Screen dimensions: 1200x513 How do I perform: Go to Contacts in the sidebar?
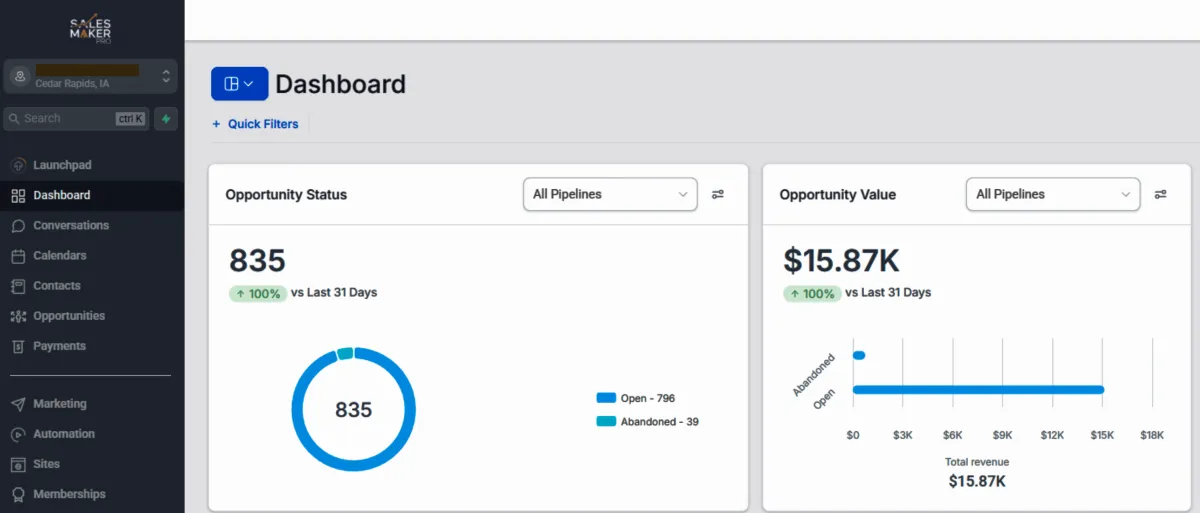(56, 286)
